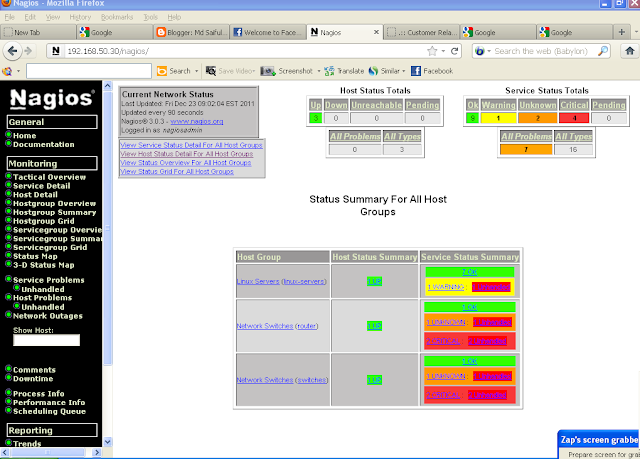
Task: Open the (router) host group link
Action: [307, 326]
